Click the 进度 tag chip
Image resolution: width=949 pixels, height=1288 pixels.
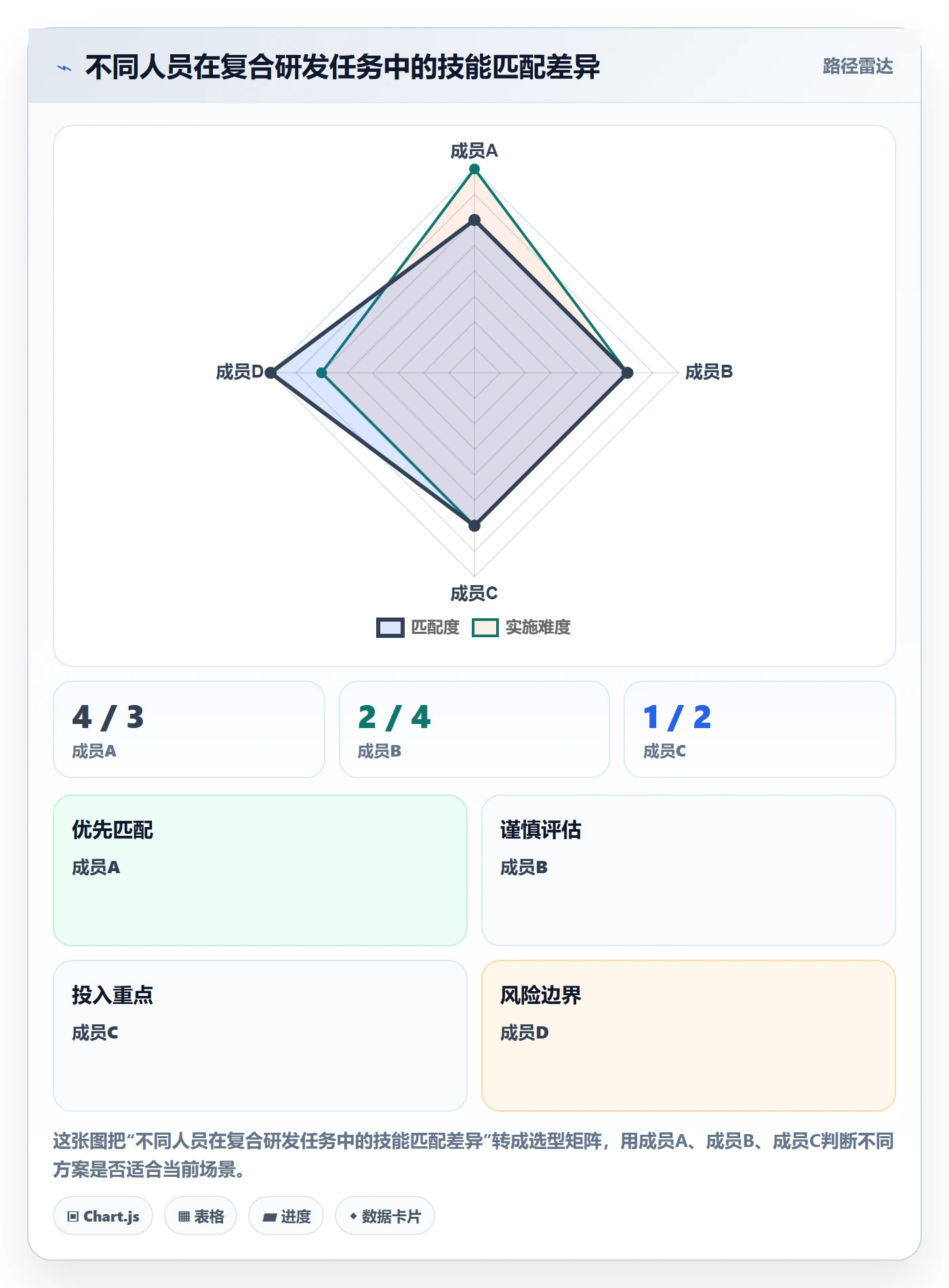[286, 1216]
